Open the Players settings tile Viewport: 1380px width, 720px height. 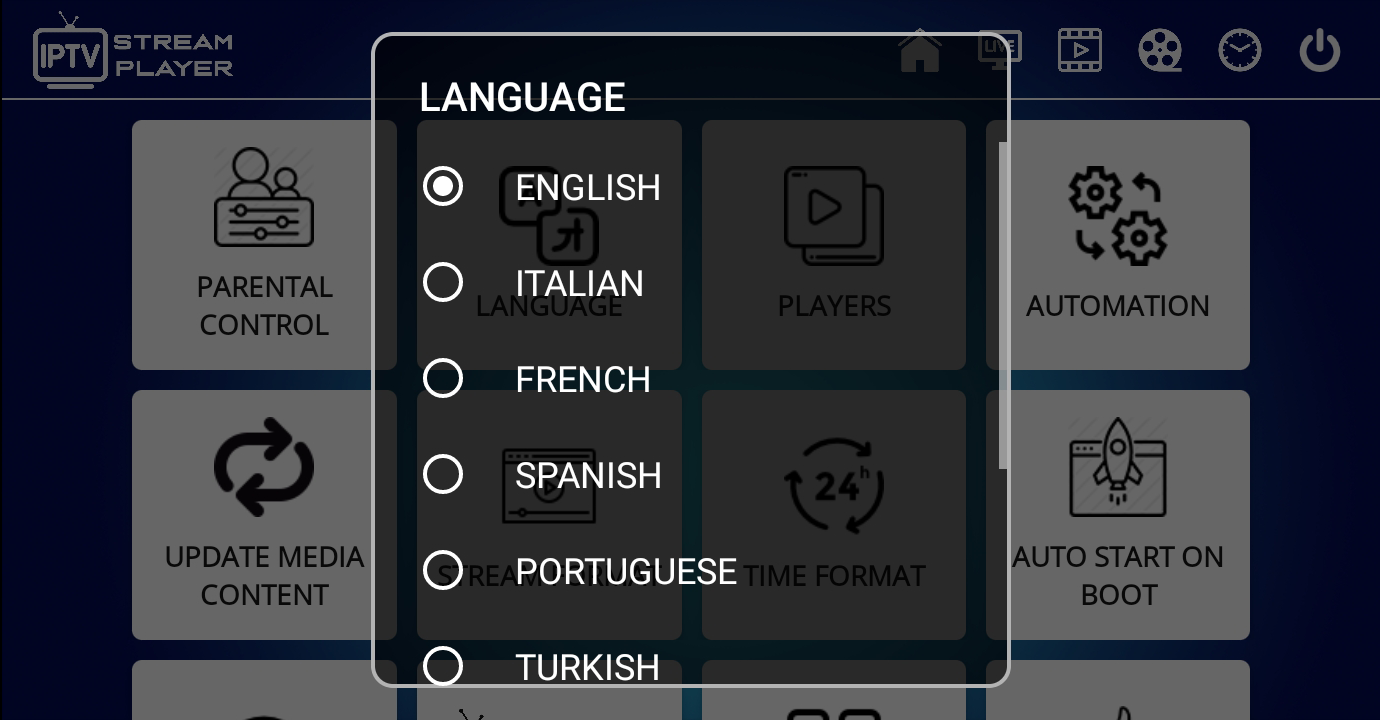point(834,245)
